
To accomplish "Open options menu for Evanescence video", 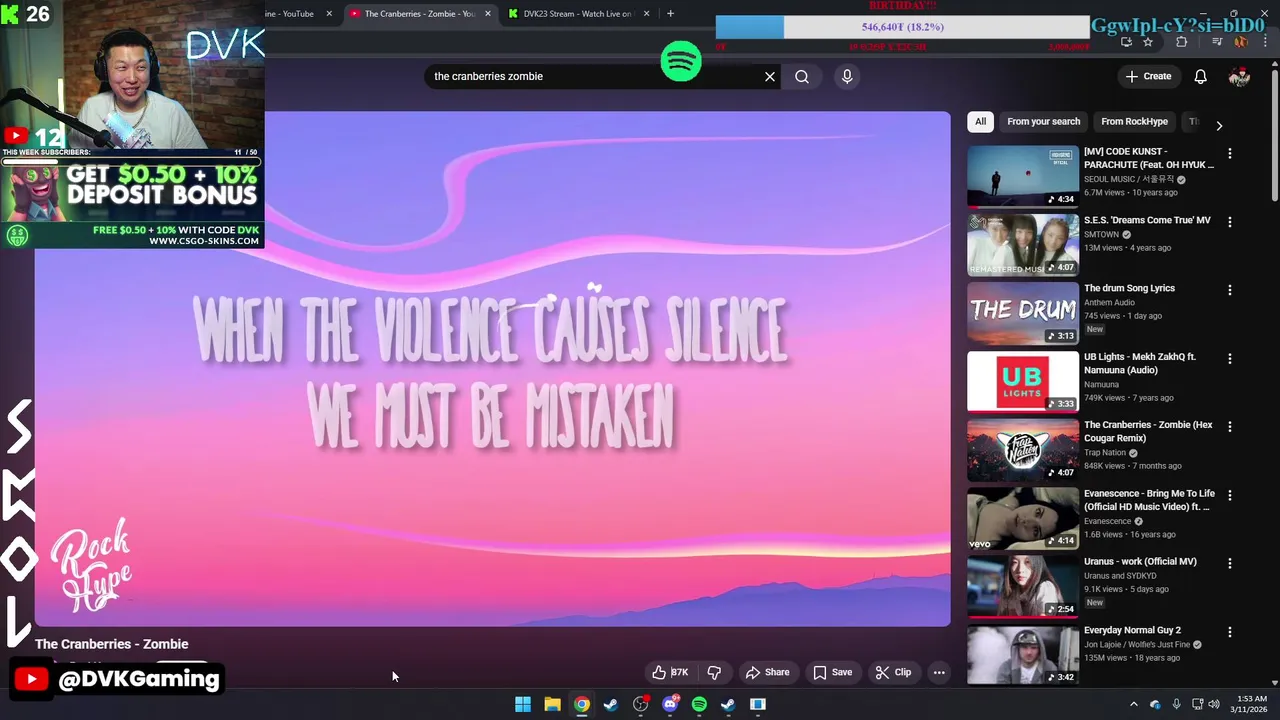I will click(x=1230, y=495).
